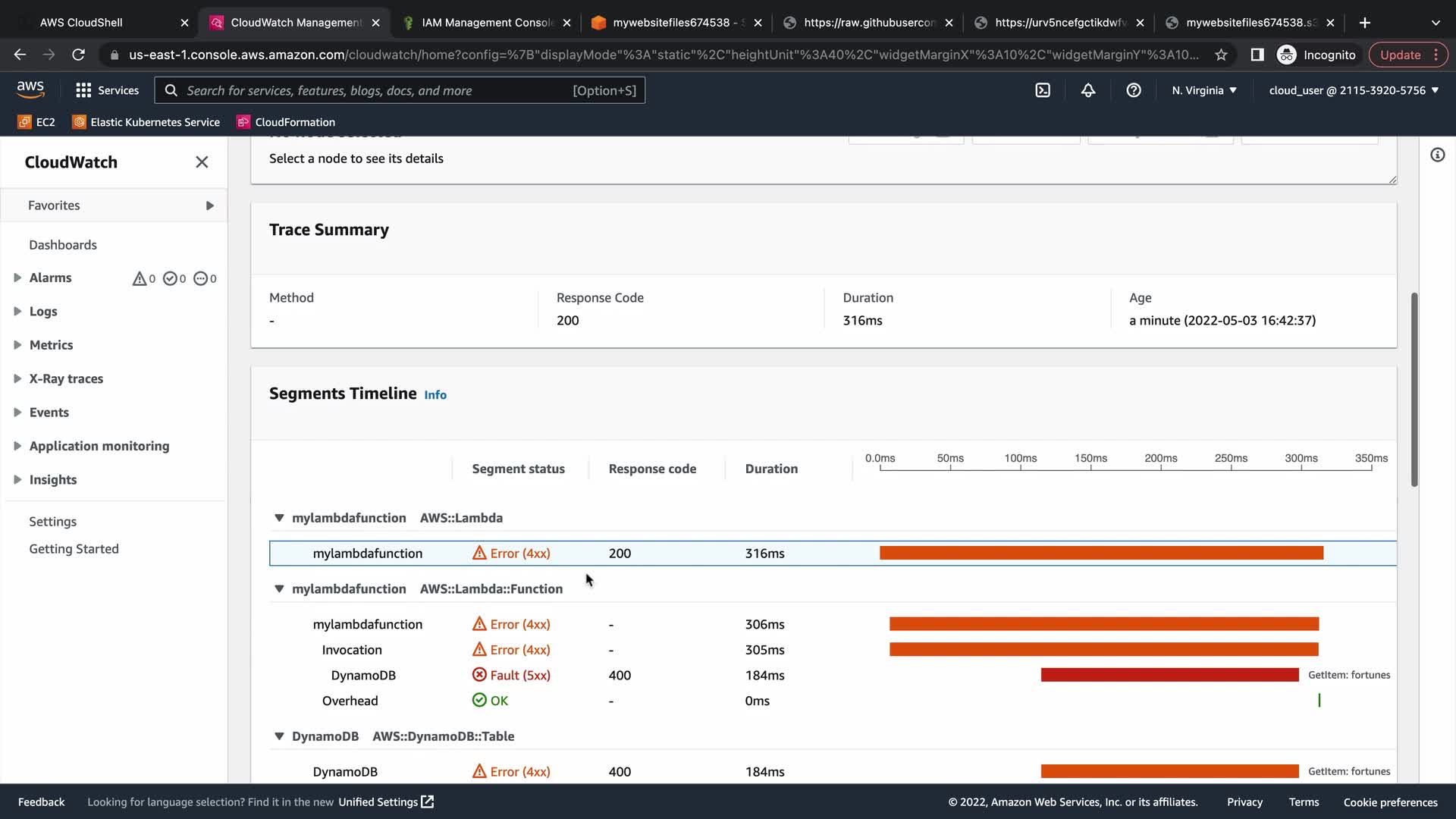Expand the Favorites submenu arrow
1456x819 pixels.
click(x=210, y=206)
